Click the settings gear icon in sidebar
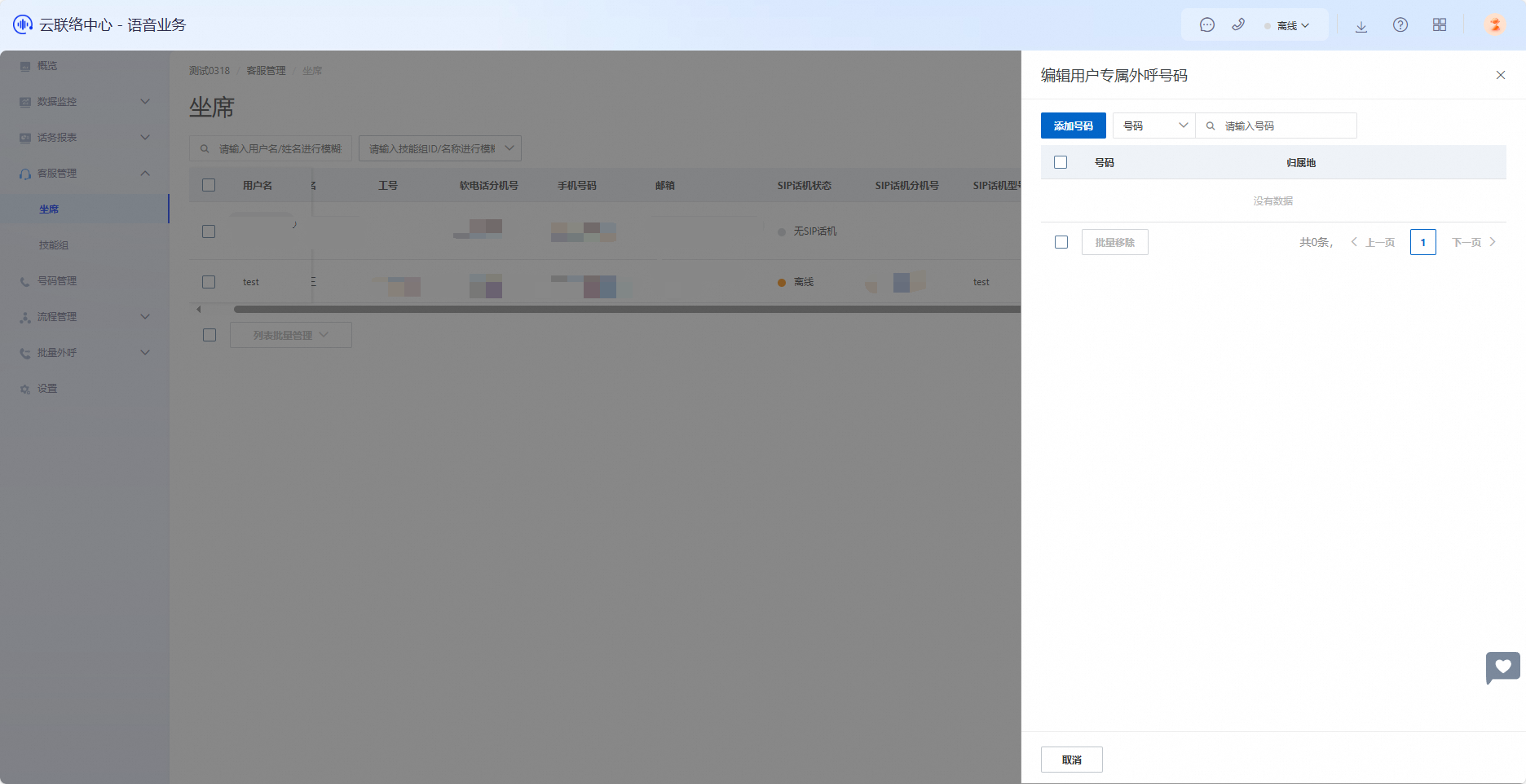This screenshot has width=1526, height=784. (x=25, y=389)
